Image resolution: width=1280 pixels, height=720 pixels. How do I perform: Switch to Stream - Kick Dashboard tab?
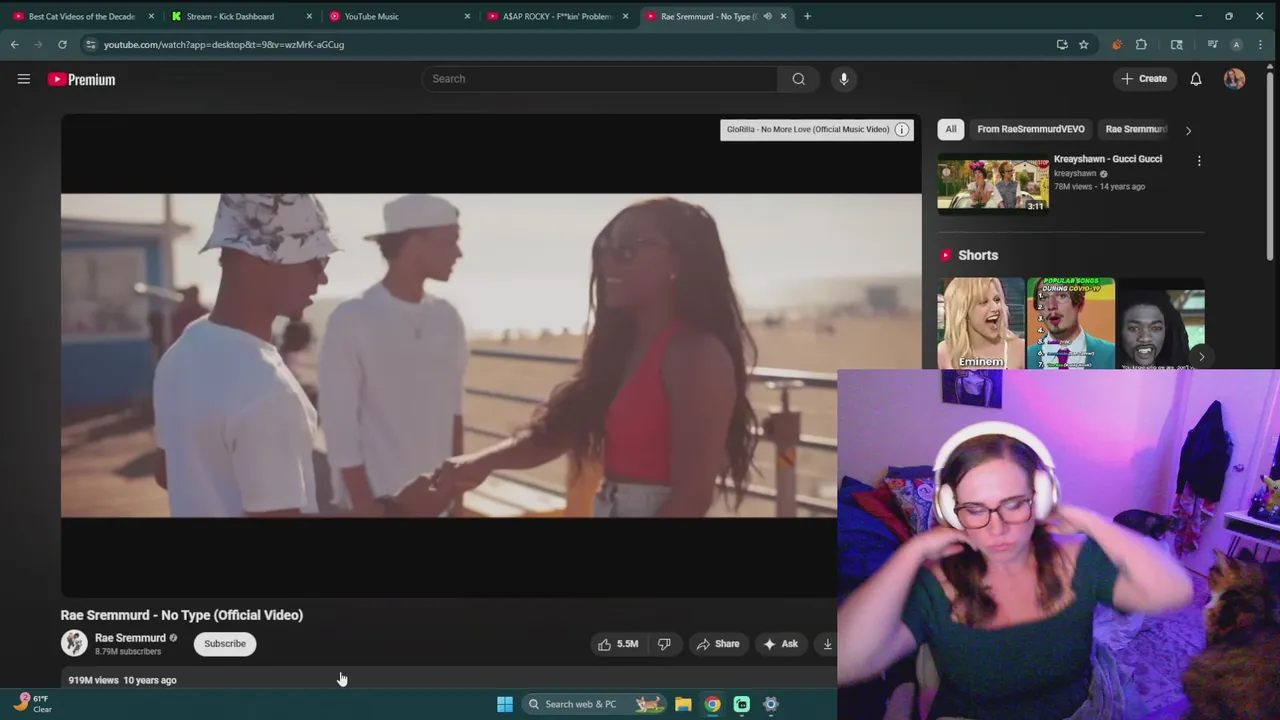(x=241, y=16)
